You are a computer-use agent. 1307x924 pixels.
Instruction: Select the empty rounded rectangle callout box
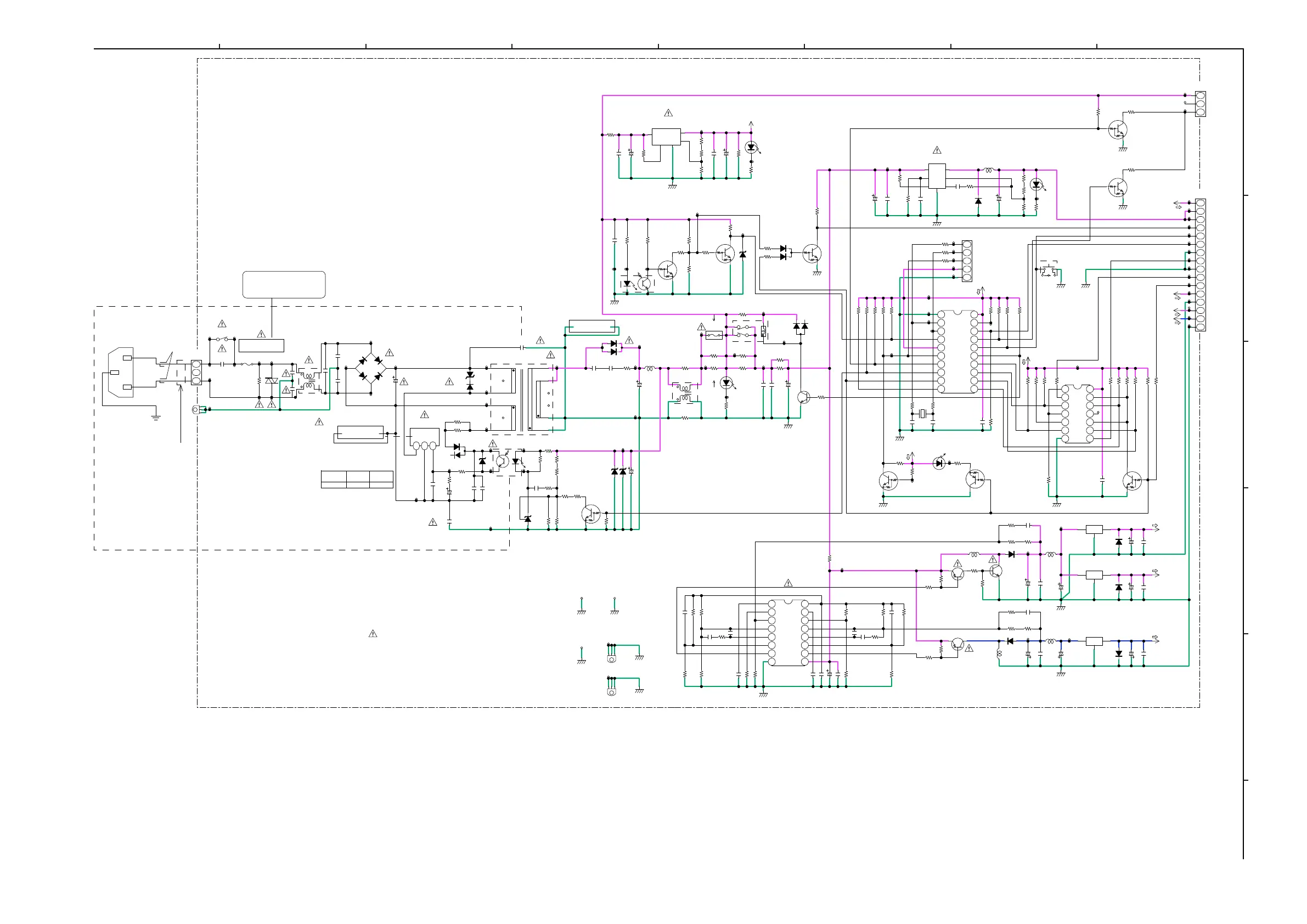pos(284,285)
